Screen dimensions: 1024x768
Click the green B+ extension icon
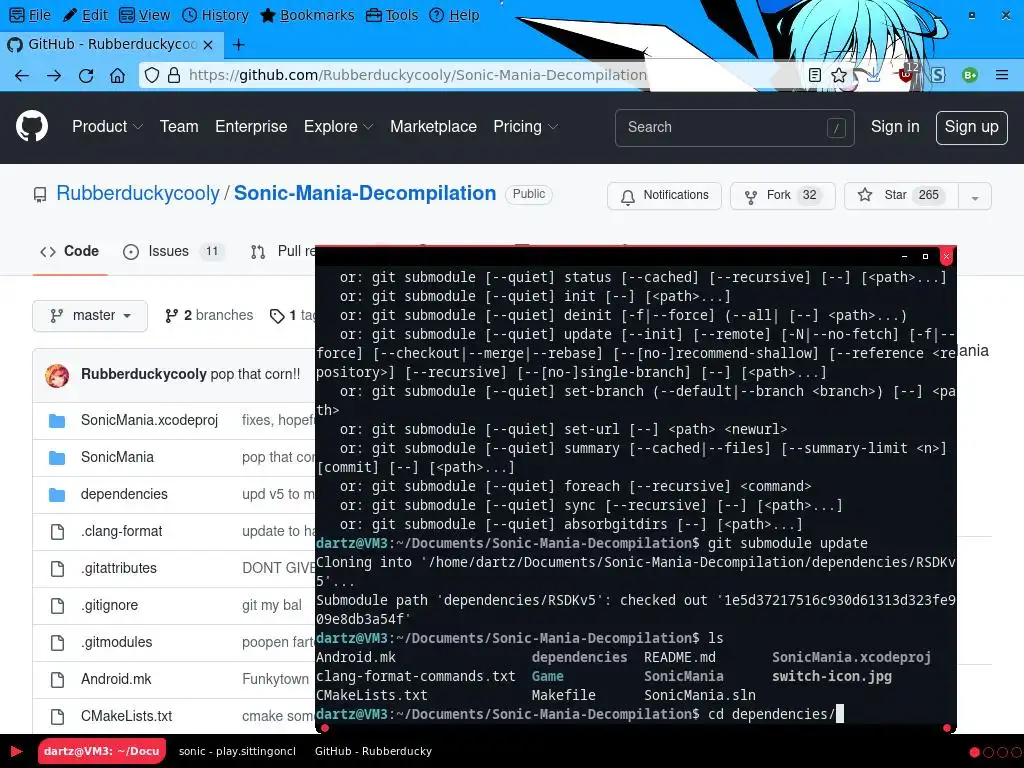pos(970,75)
